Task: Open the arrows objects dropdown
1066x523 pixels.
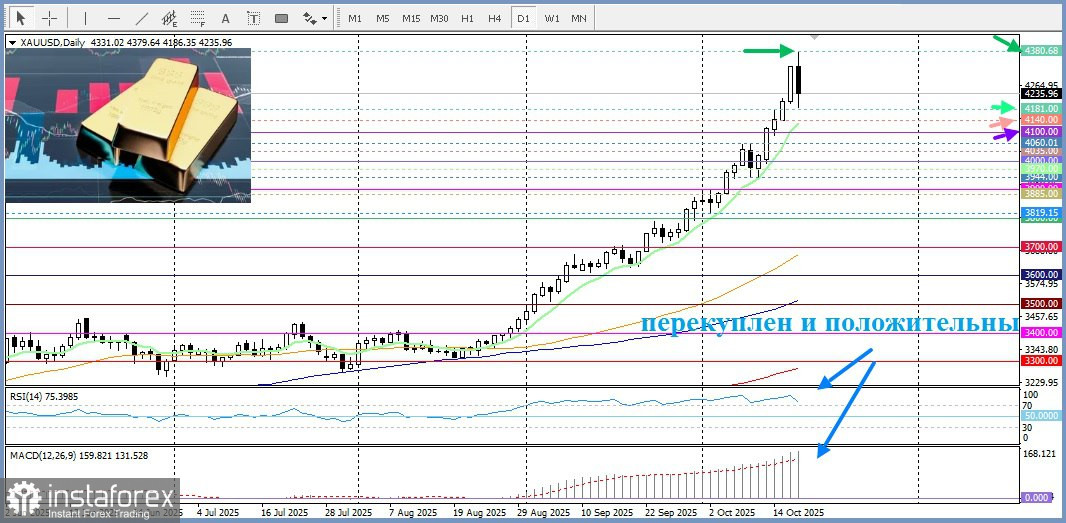Action: [314, 18]
